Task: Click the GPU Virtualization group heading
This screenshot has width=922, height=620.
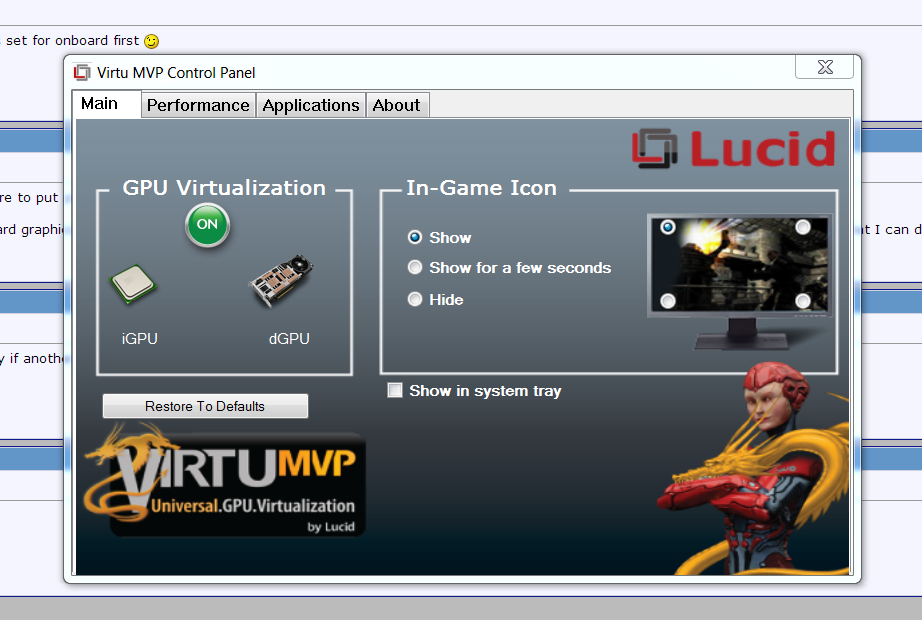Action: pos(224,188)
